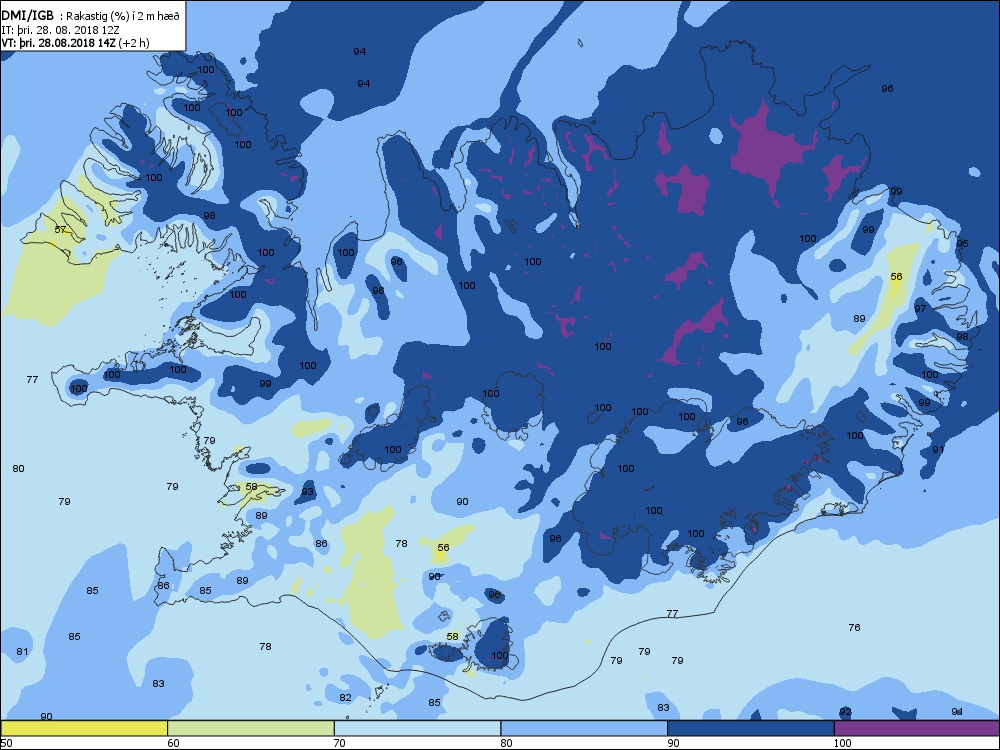Click the '92' humidity value near the legend

(x=846, y=712)
